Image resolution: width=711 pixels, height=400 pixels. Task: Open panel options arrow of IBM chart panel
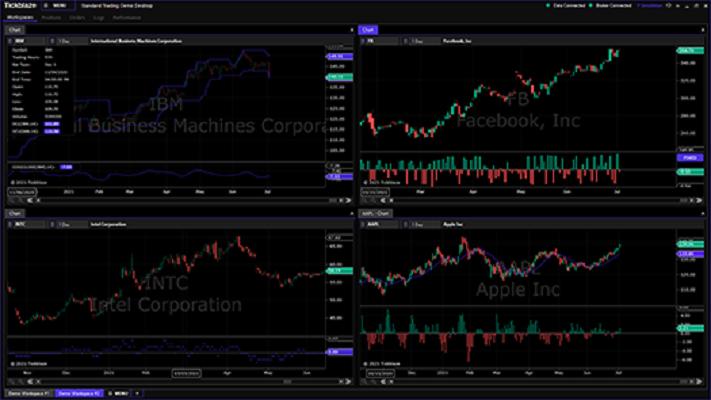point(352,30)
